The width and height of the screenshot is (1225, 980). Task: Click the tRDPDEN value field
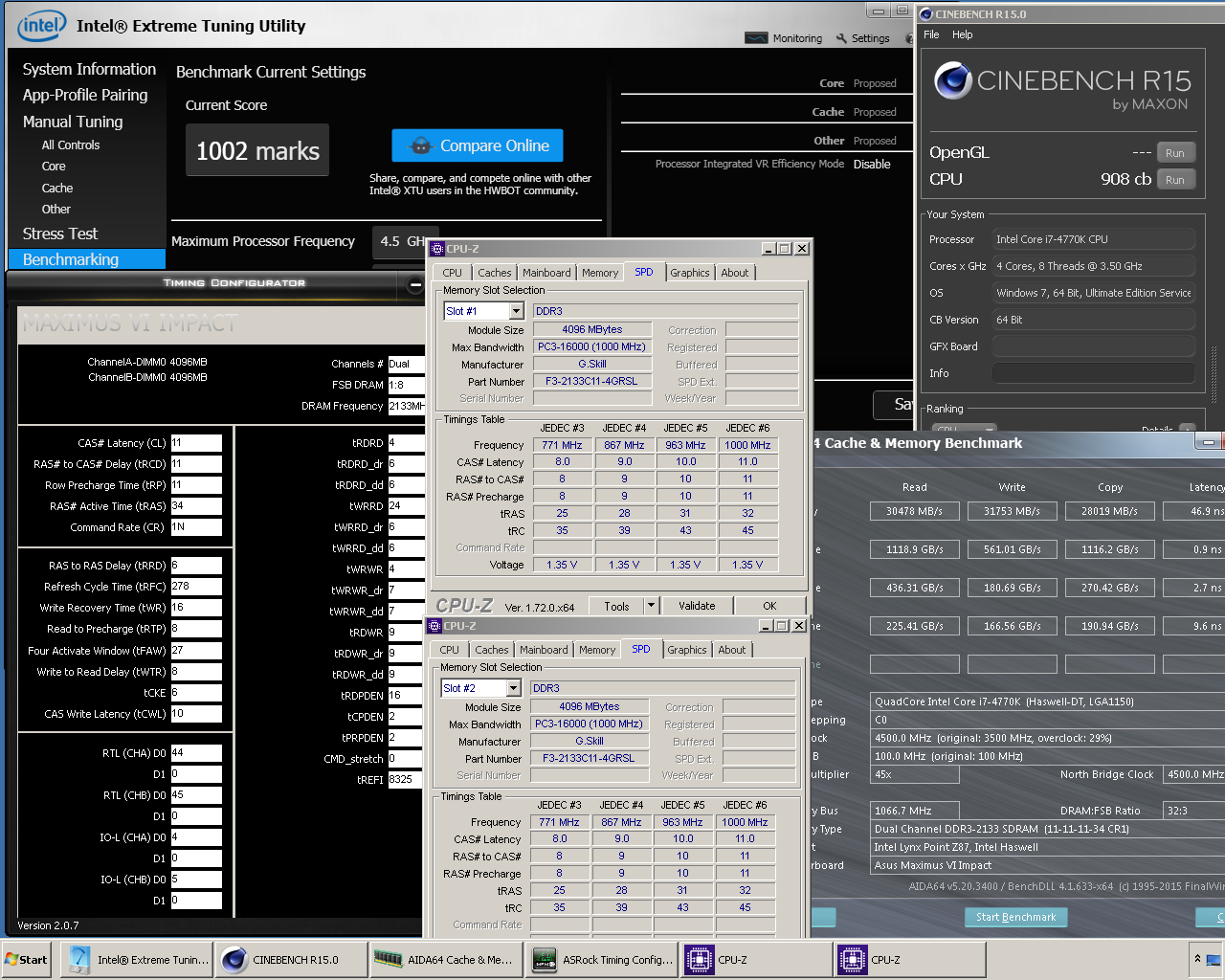(406, 696)
